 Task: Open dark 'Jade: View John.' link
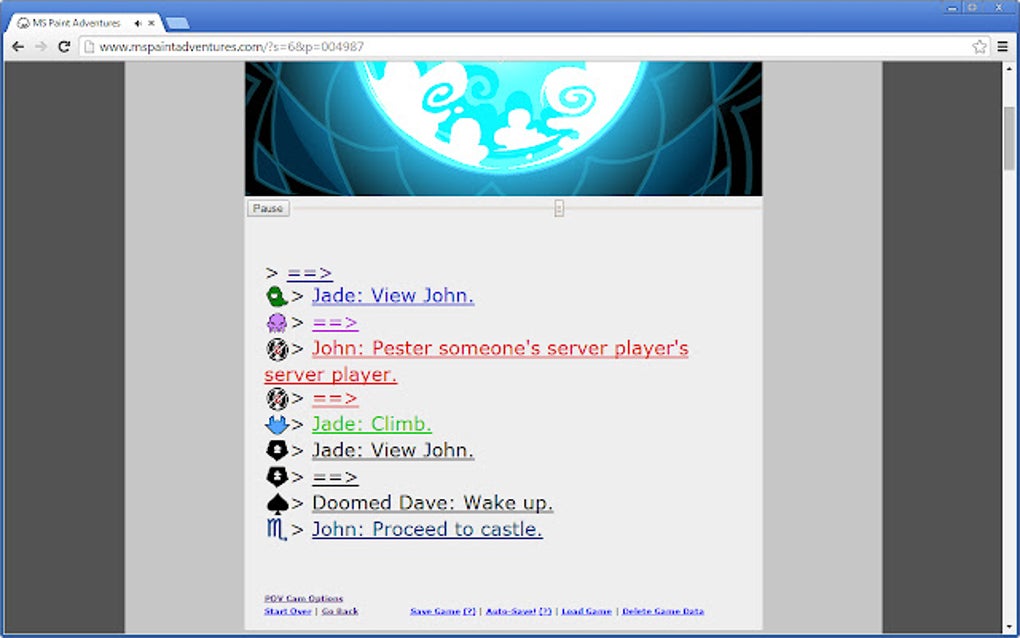point(393,450)
